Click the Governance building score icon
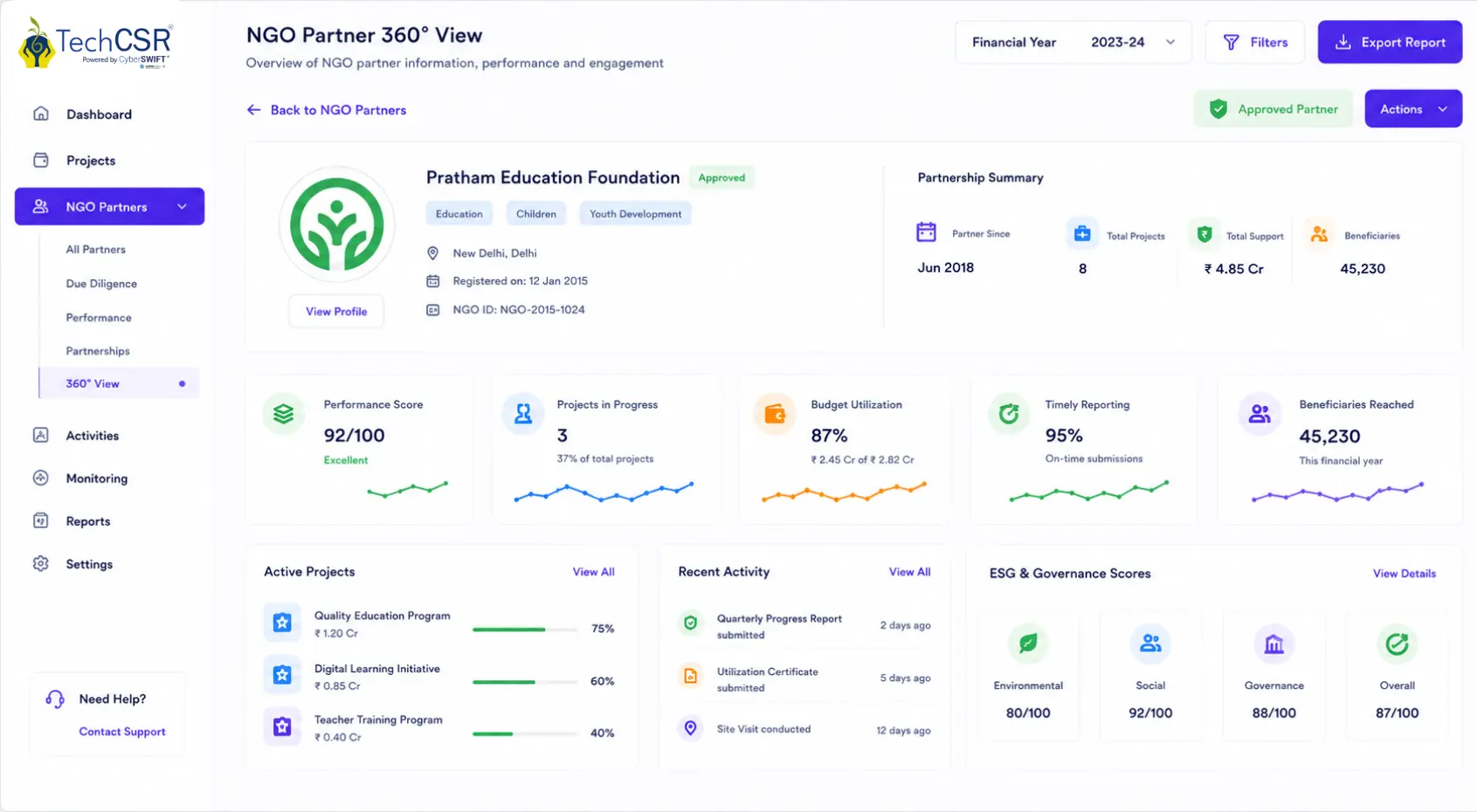1477x812 pixels. click(x=1274, y=643)
